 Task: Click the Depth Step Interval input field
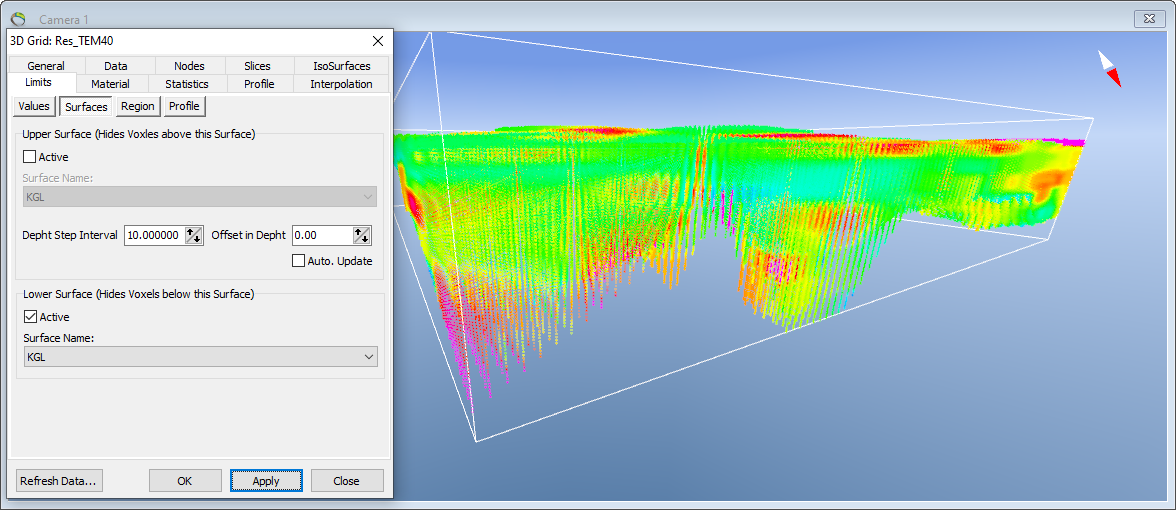(154, 236)
